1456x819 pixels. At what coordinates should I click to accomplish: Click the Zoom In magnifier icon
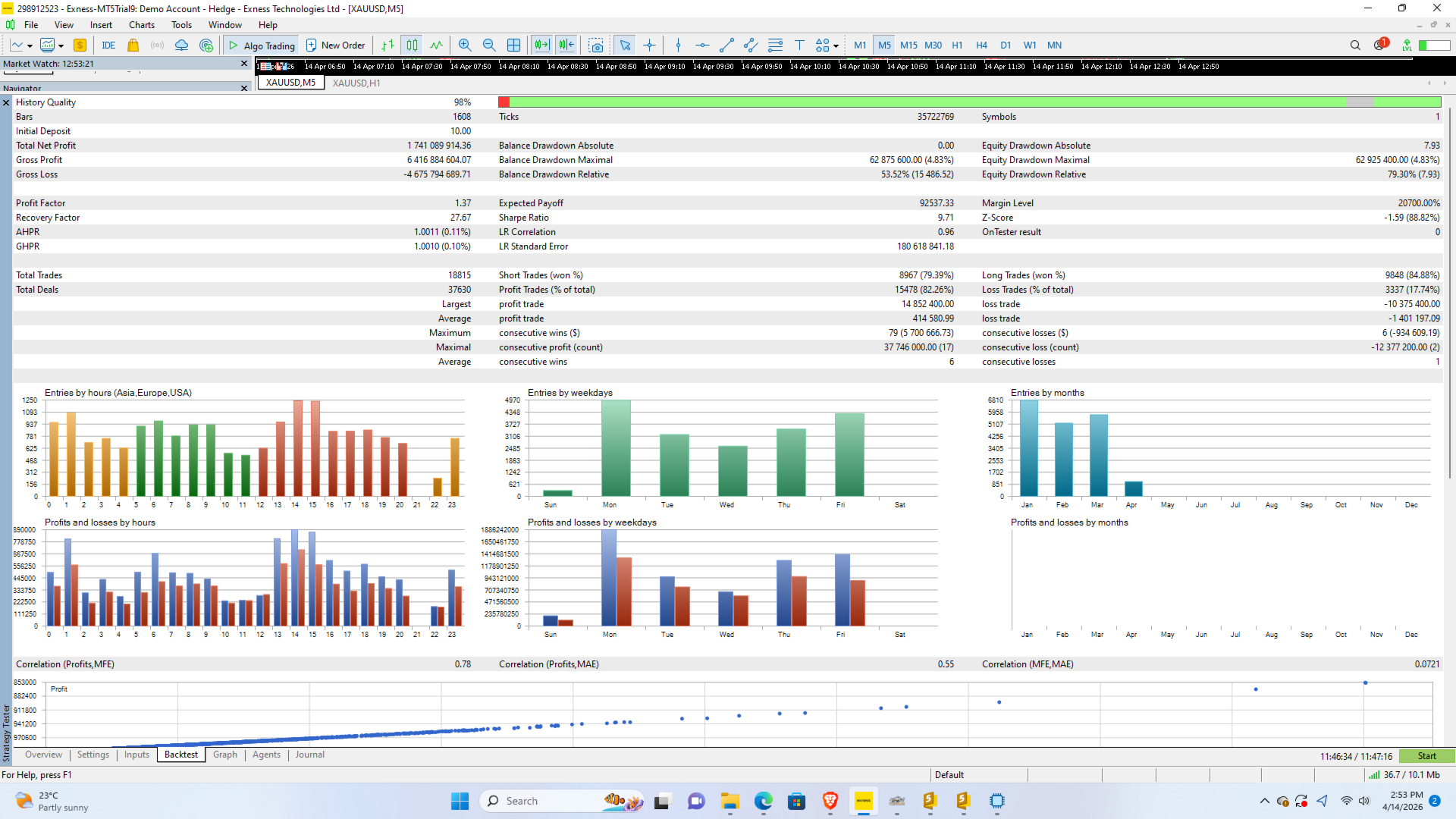click(x=465, y=45)
